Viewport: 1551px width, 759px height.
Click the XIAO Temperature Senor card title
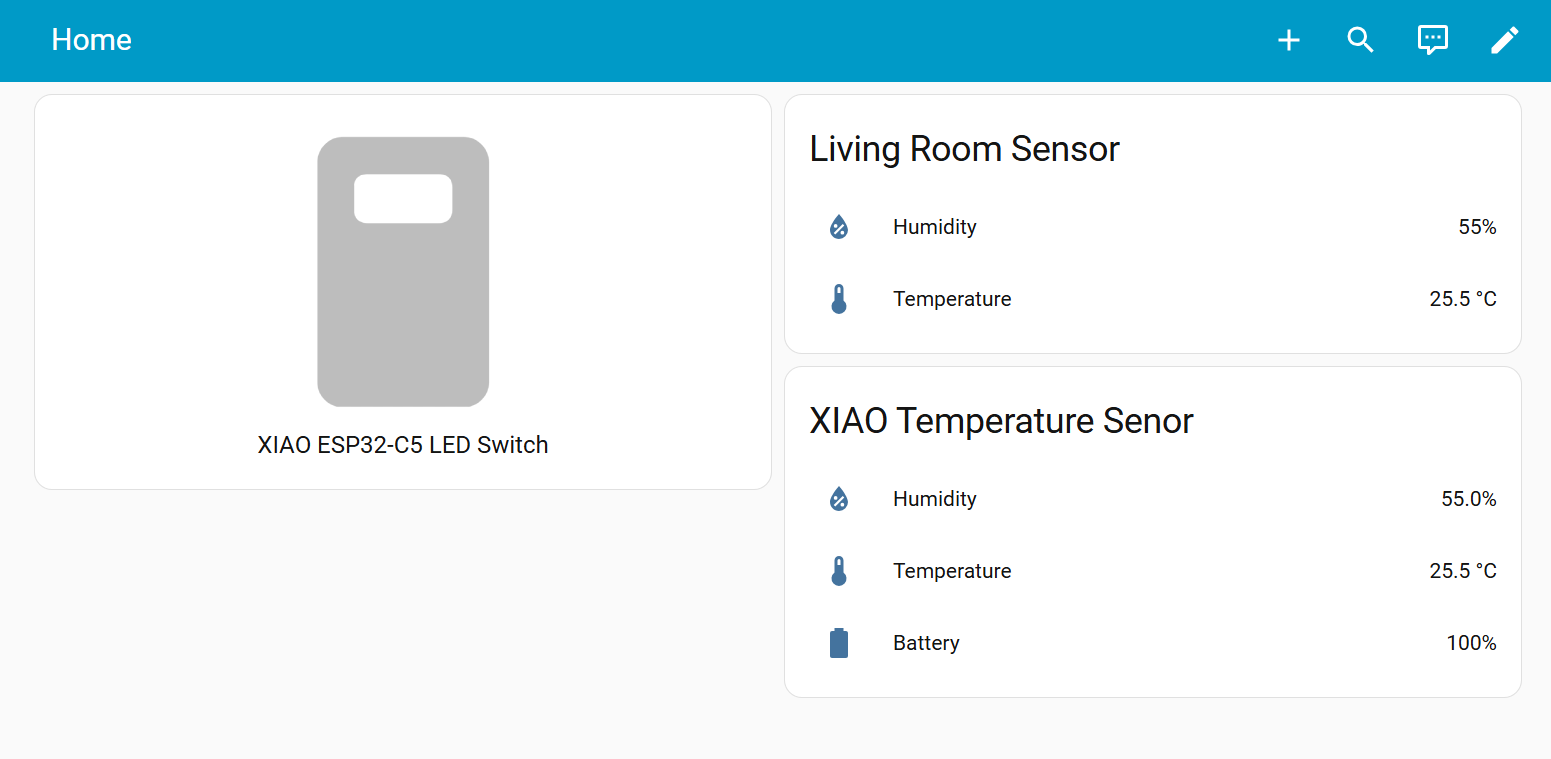(1001, 421)
